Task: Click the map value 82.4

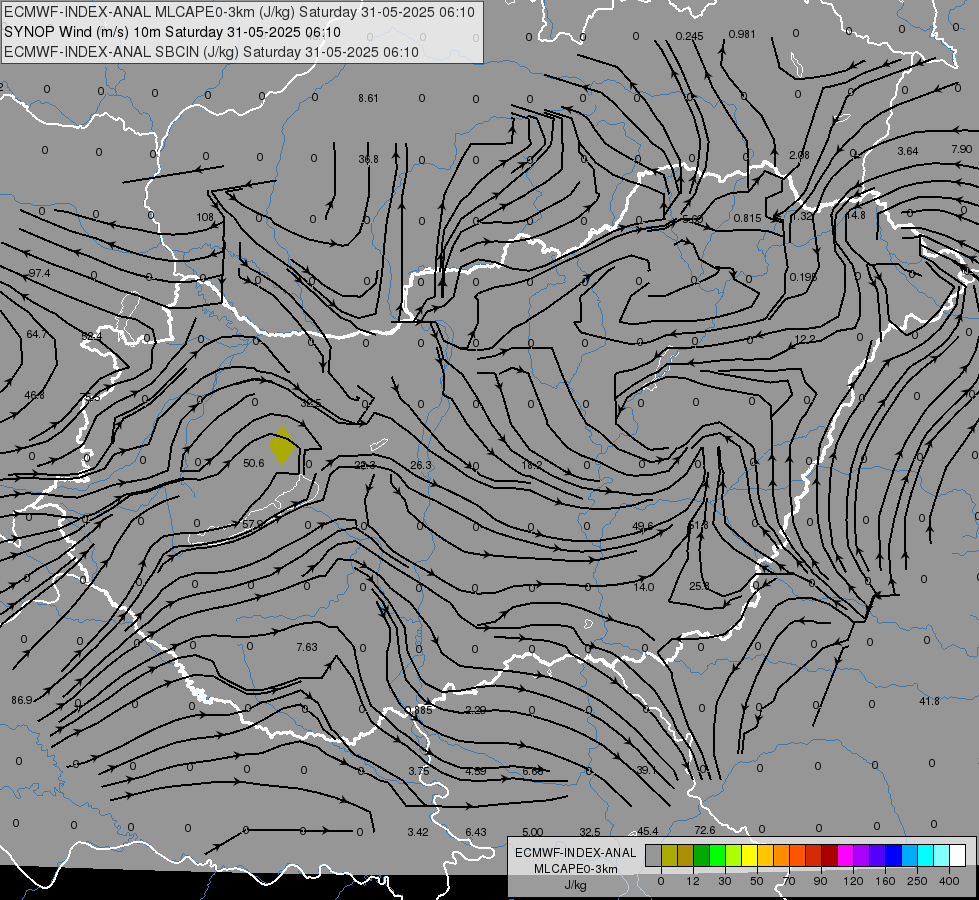Action: tap(91, 336)
